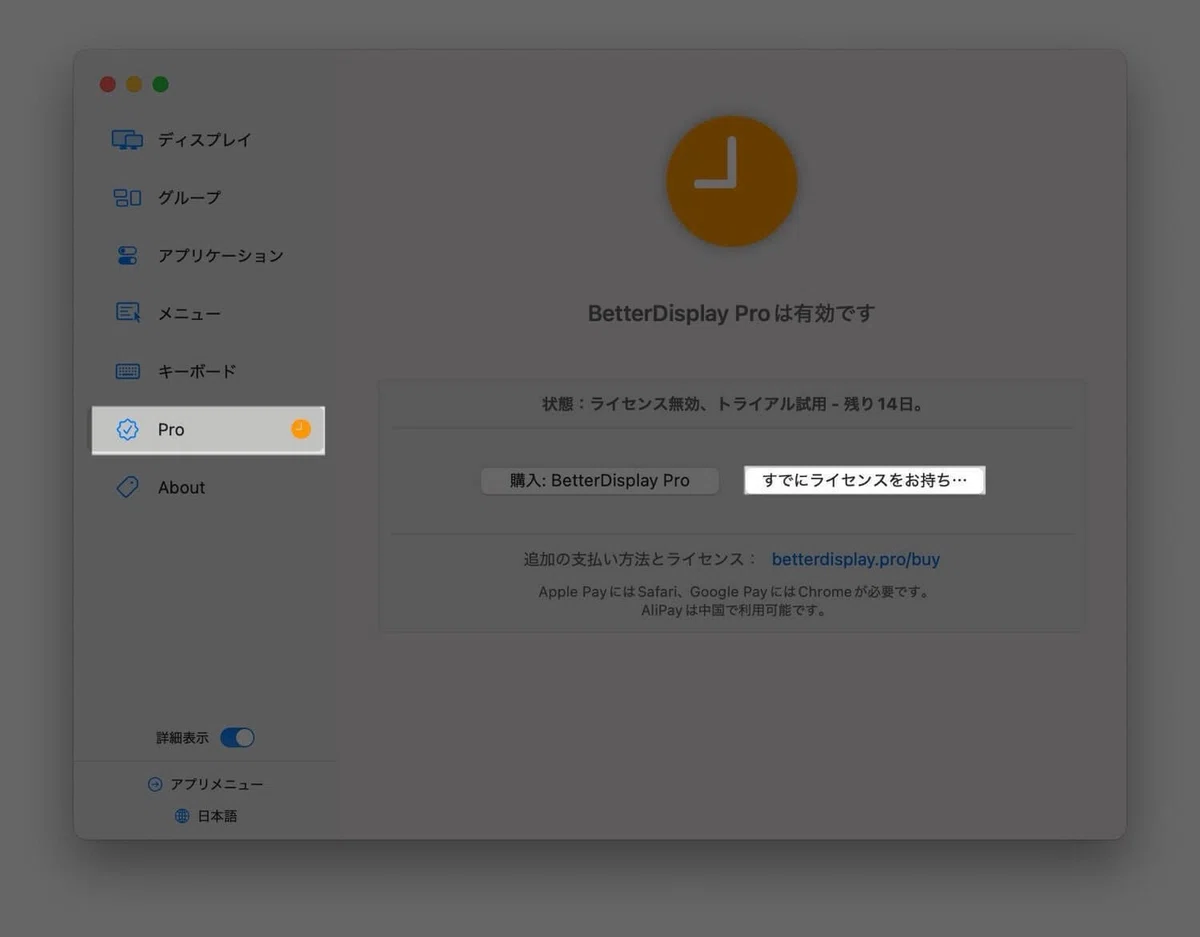The height and width of the screenshot is (937, 1200).
Task: Select the グループ layout icon
Action: [x=127, y=198]
